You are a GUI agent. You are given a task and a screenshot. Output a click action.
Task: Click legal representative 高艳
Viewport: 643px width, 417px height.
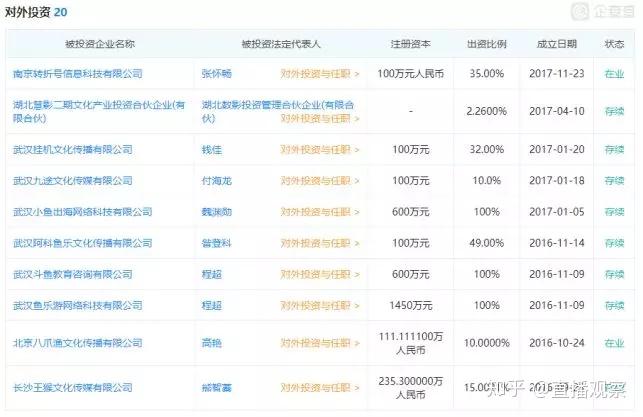211,343
